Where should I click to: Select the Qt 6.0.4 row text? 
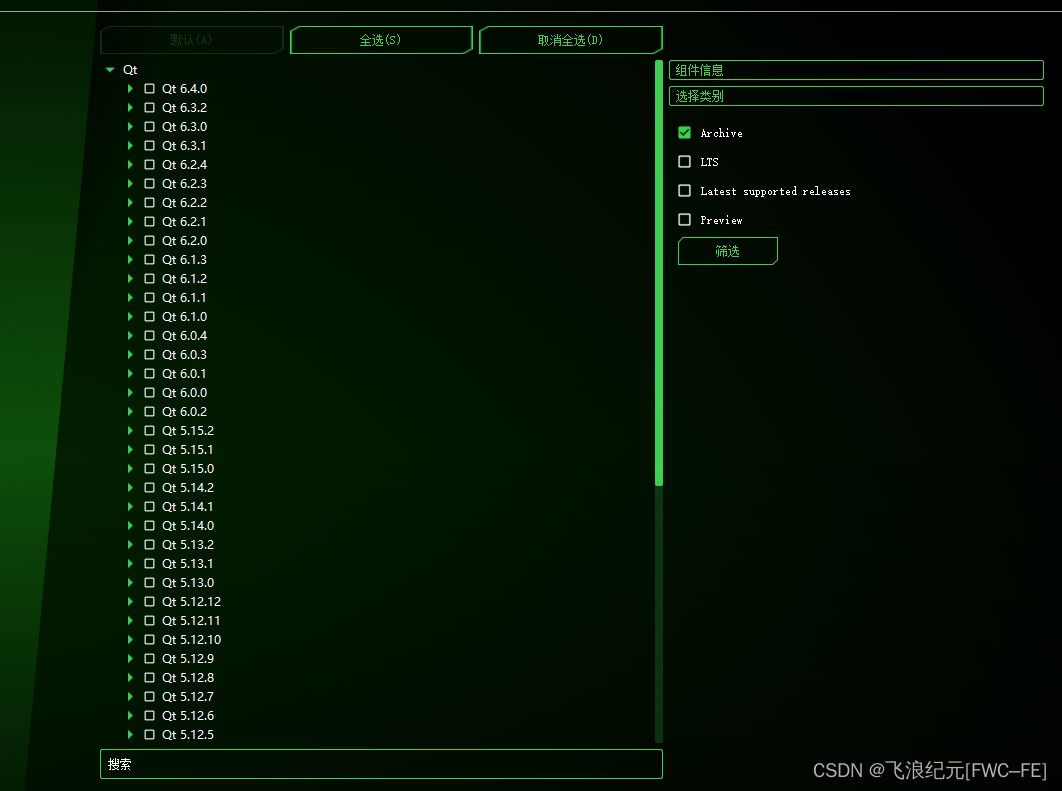click(184, 335)
